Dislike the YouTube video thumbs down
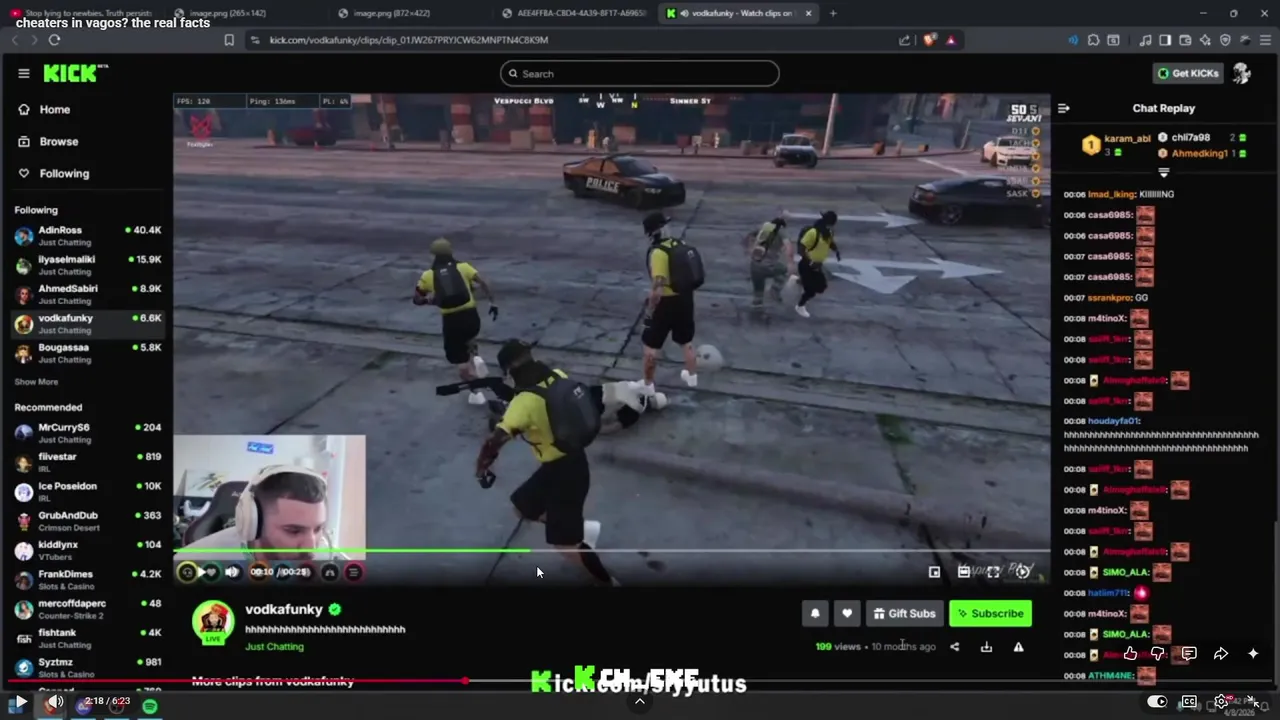This screenshot has width=1280, height=720. (x=1158, y=653)
